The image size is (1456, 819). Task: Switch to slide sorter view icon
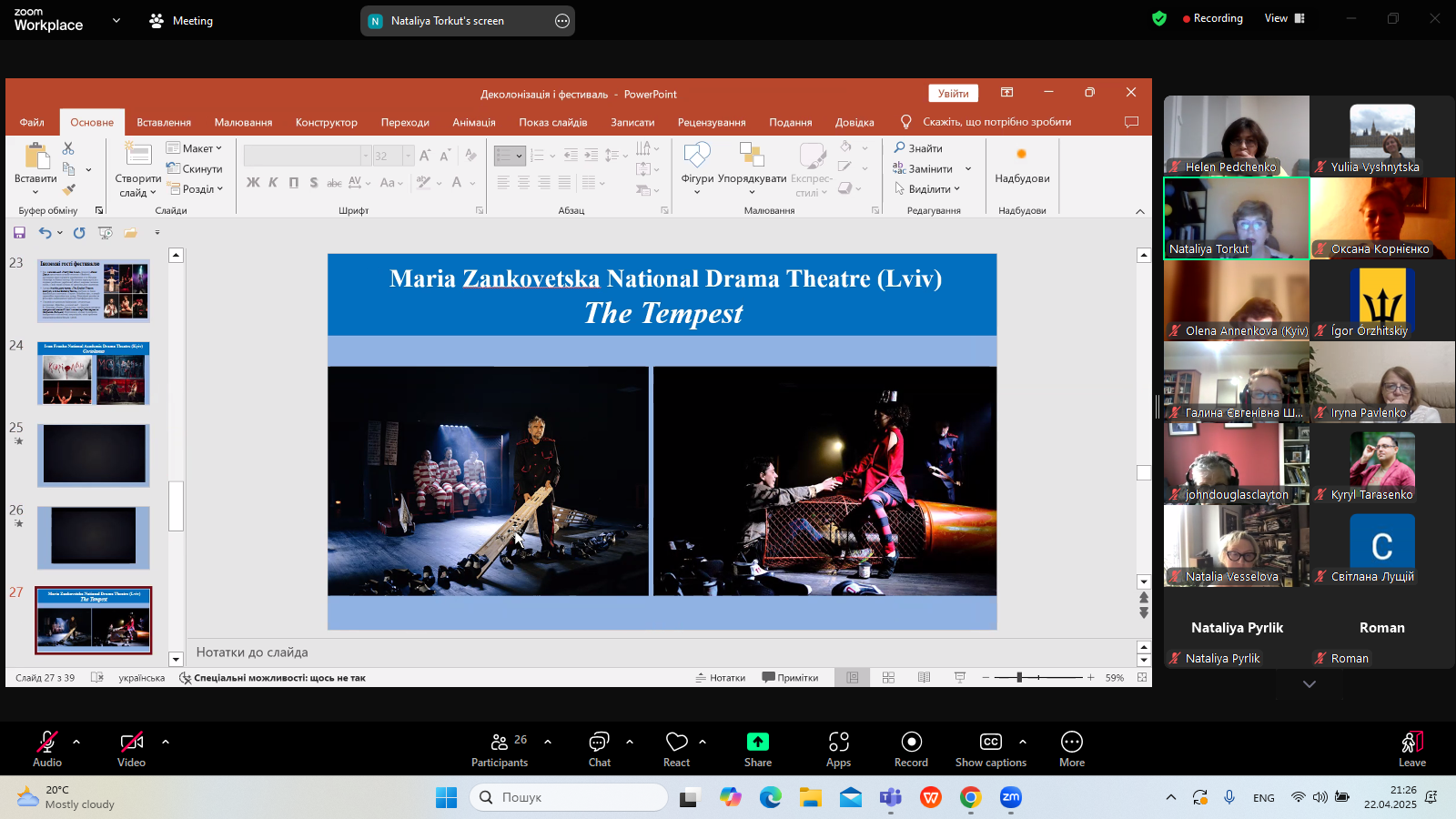pos(888,678)
